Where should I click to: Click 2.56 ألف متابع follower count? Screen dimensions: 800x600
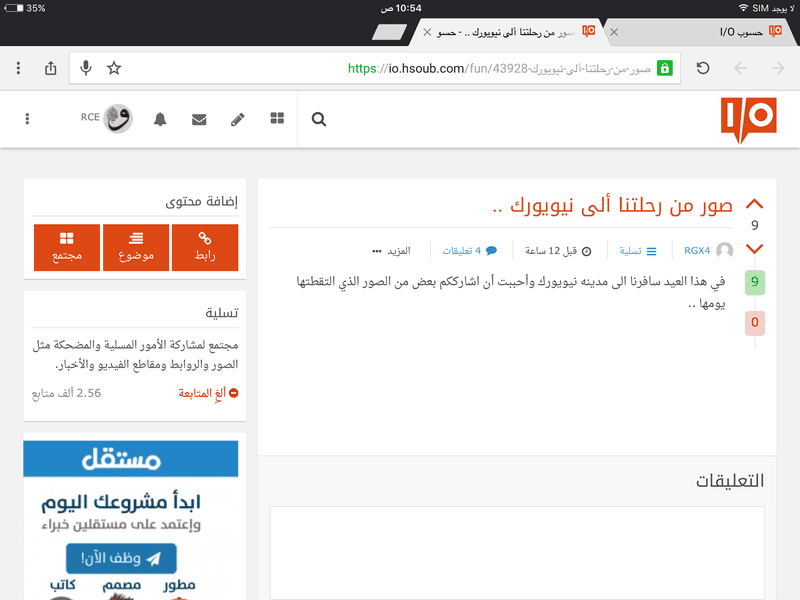66,393
